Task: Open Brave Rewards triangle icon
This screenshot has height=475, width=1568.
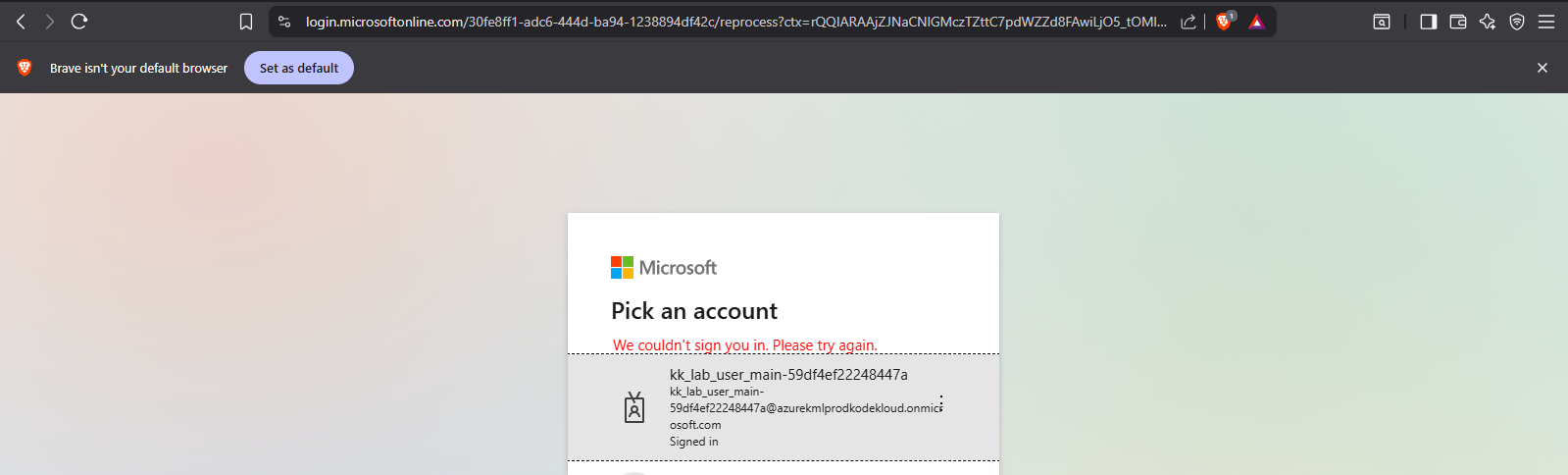Action: (x=1256, y=22)
